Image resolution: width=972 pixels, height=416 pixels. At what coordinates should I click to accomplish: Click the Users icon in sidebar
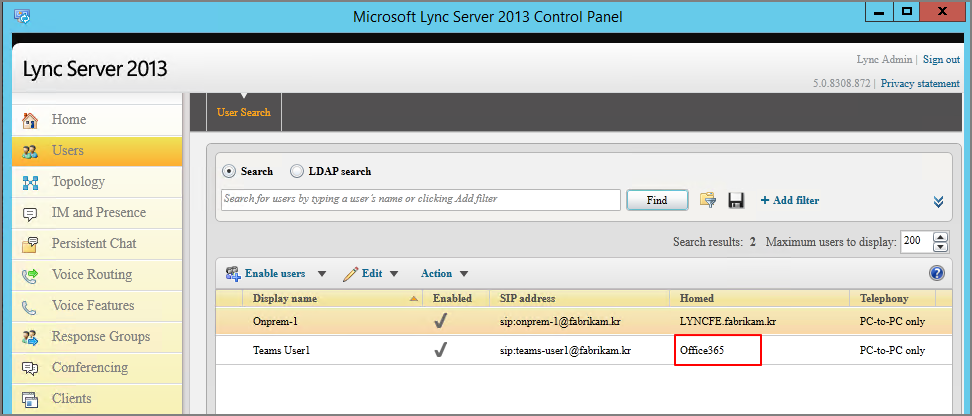(x=30, y=151)
